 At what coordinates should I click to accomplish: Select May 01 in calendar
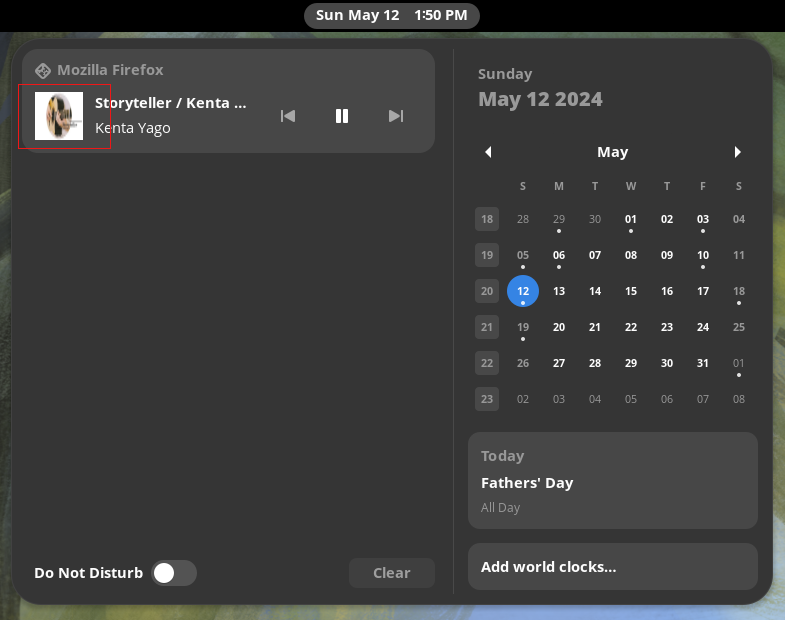pyautogui.click(x=631, y=219)
